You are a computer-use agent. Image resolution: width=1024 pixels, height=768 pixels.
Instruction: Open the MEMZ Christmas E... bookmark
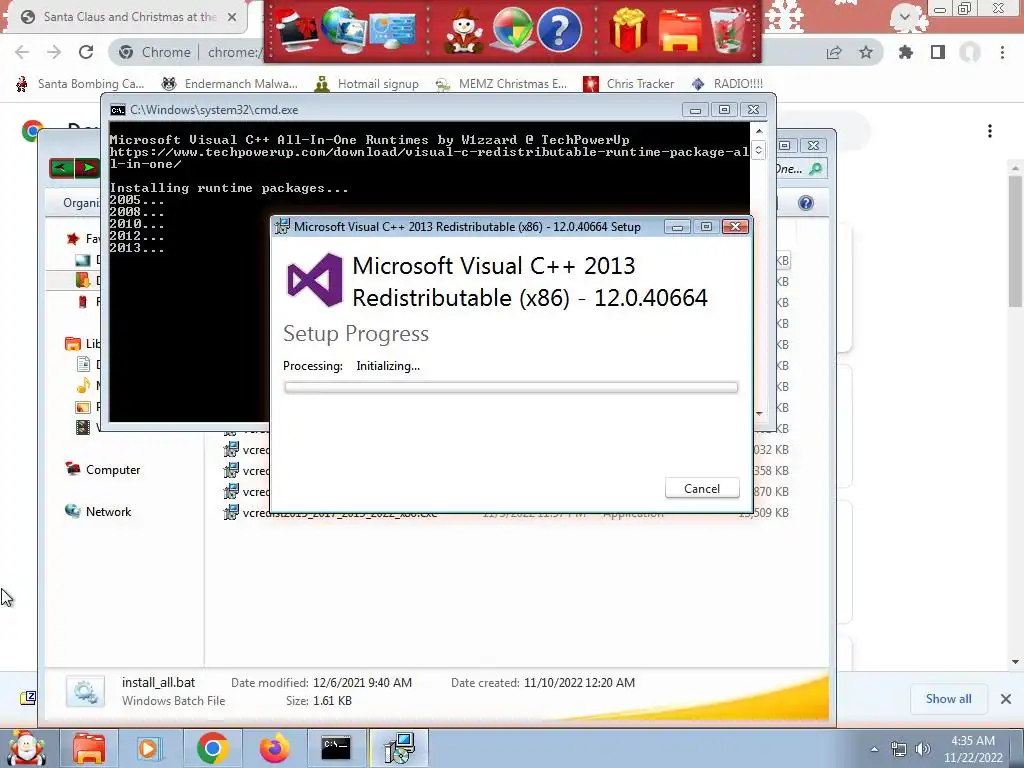(501, 84)
